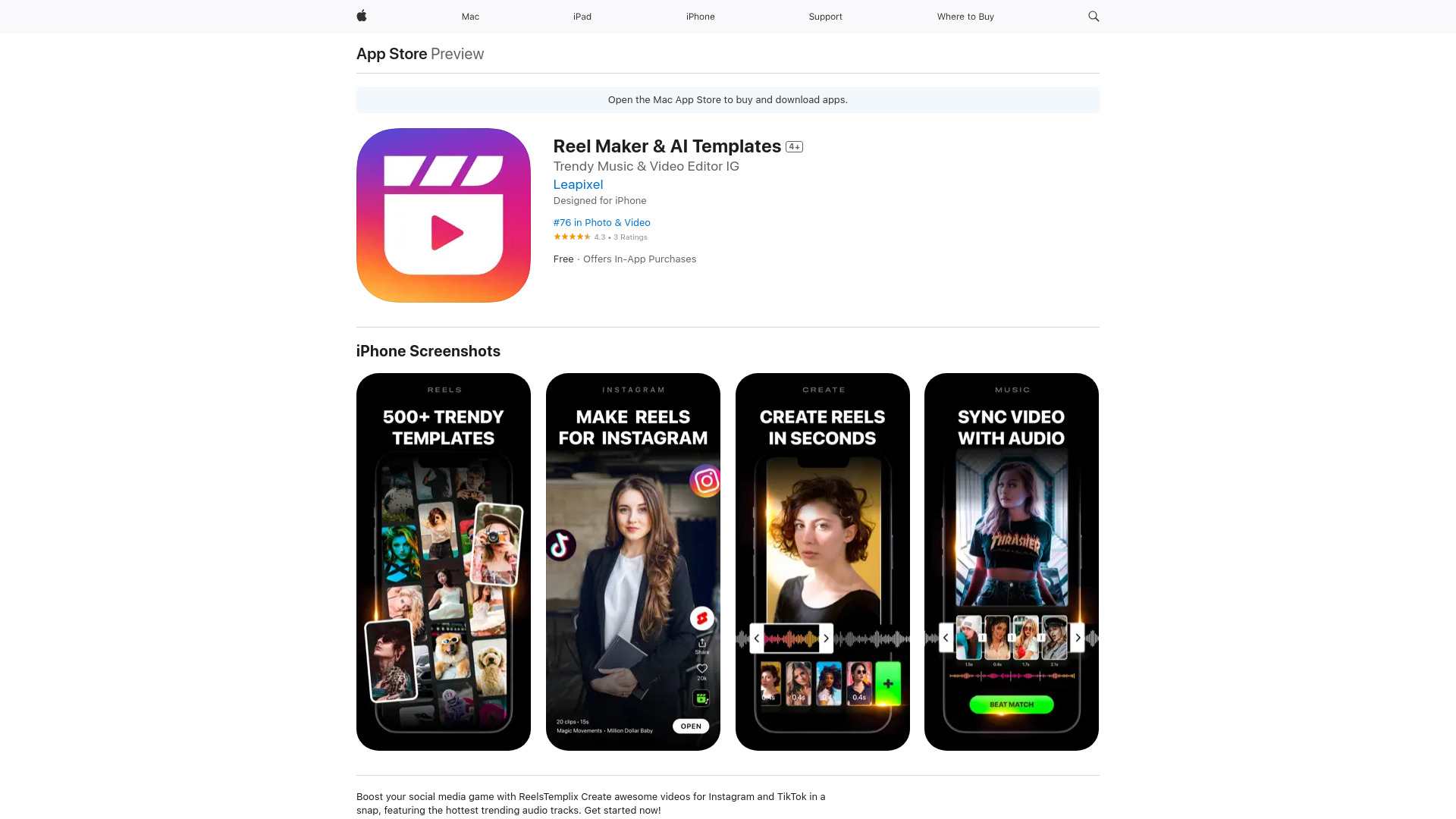Click the Leapixel developer link
This screenshot has width=1456, height=819.
(x=578, y=184)
